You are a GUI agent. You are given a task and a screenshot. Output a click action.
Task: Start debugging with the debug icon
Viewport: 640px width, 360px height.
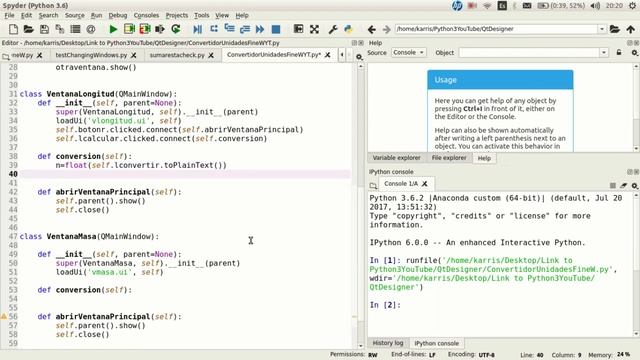click(x=198, y=29)
